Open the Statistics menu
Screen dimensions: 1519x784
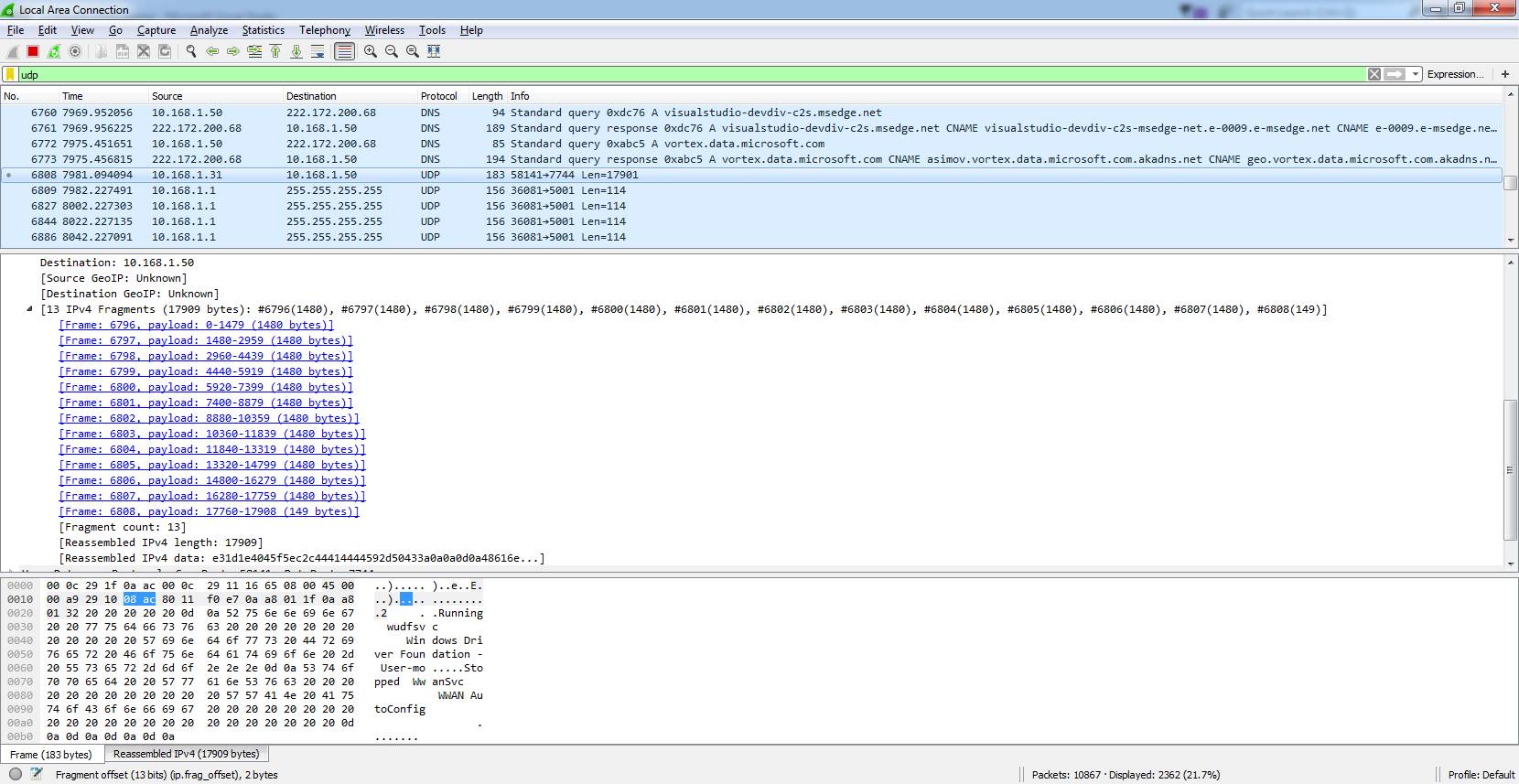tap(263, 30)
